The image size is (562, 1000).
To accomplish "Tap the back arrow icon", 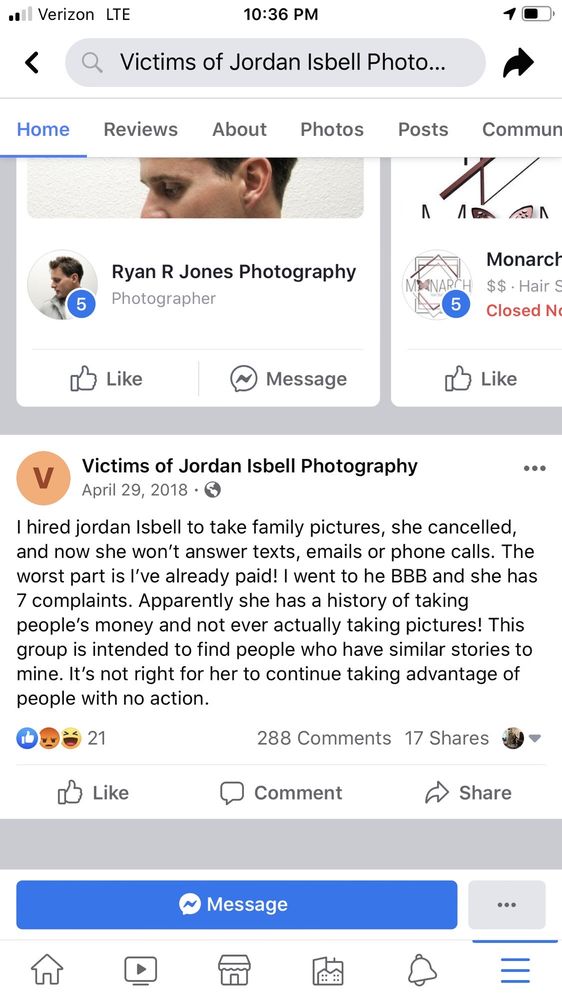I will [32, 62].
